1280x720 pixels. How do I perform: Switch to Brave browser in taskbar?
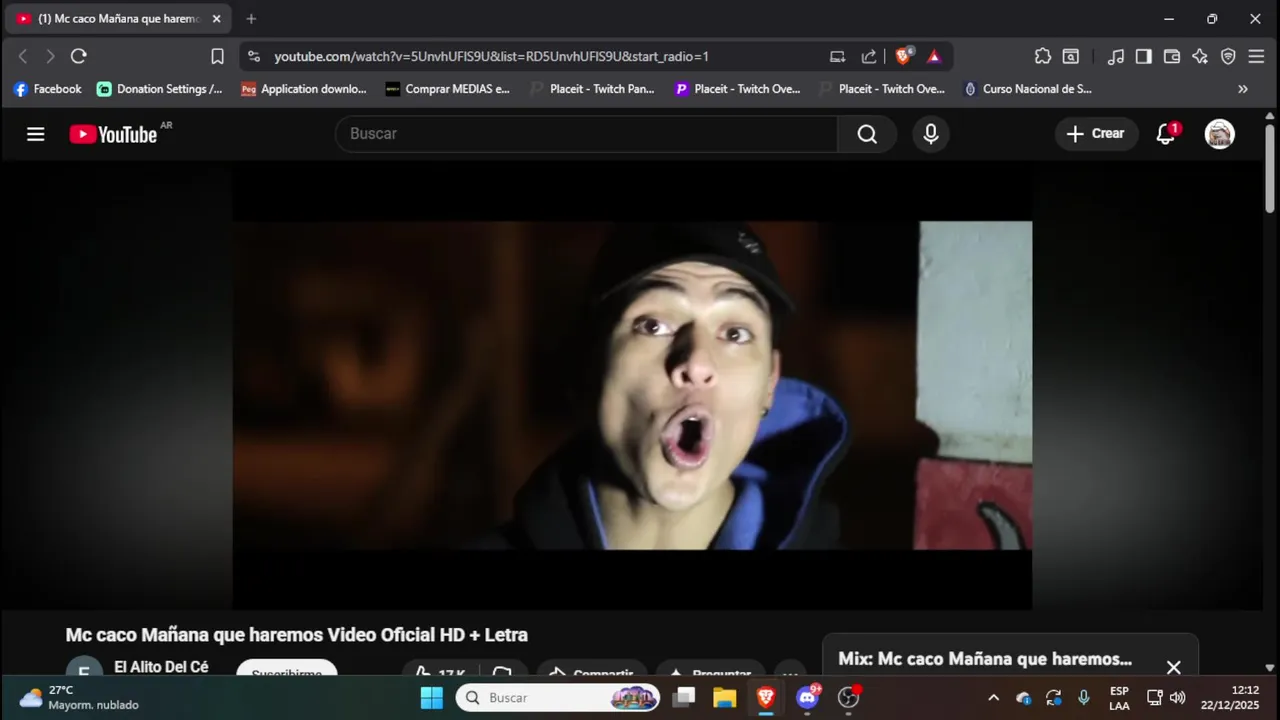pyautogui.click(x=766, y=698)
